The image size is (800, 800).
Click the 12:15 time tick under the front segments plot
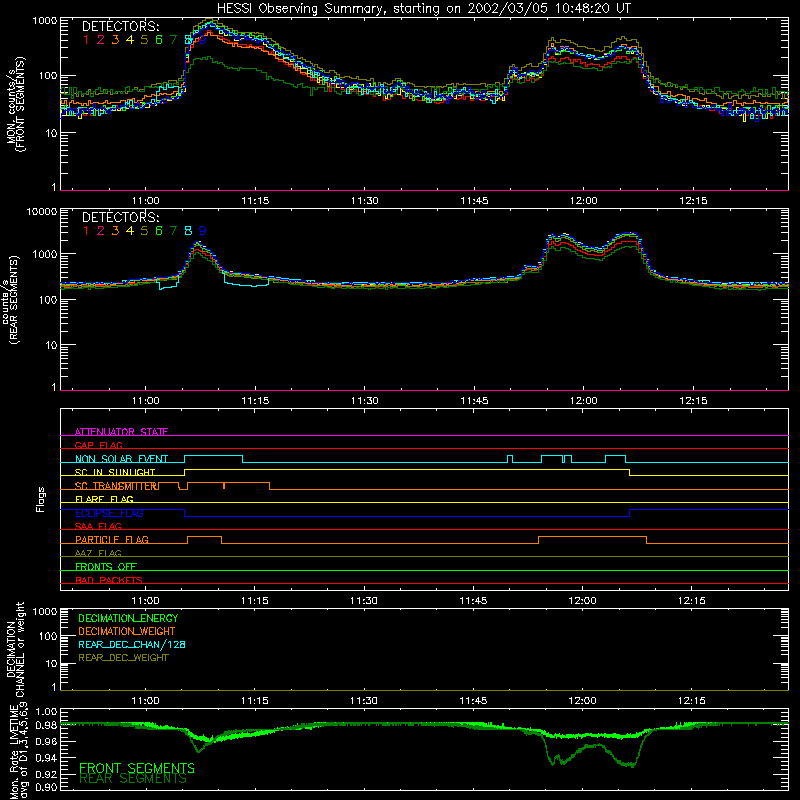tap(693, 201)
